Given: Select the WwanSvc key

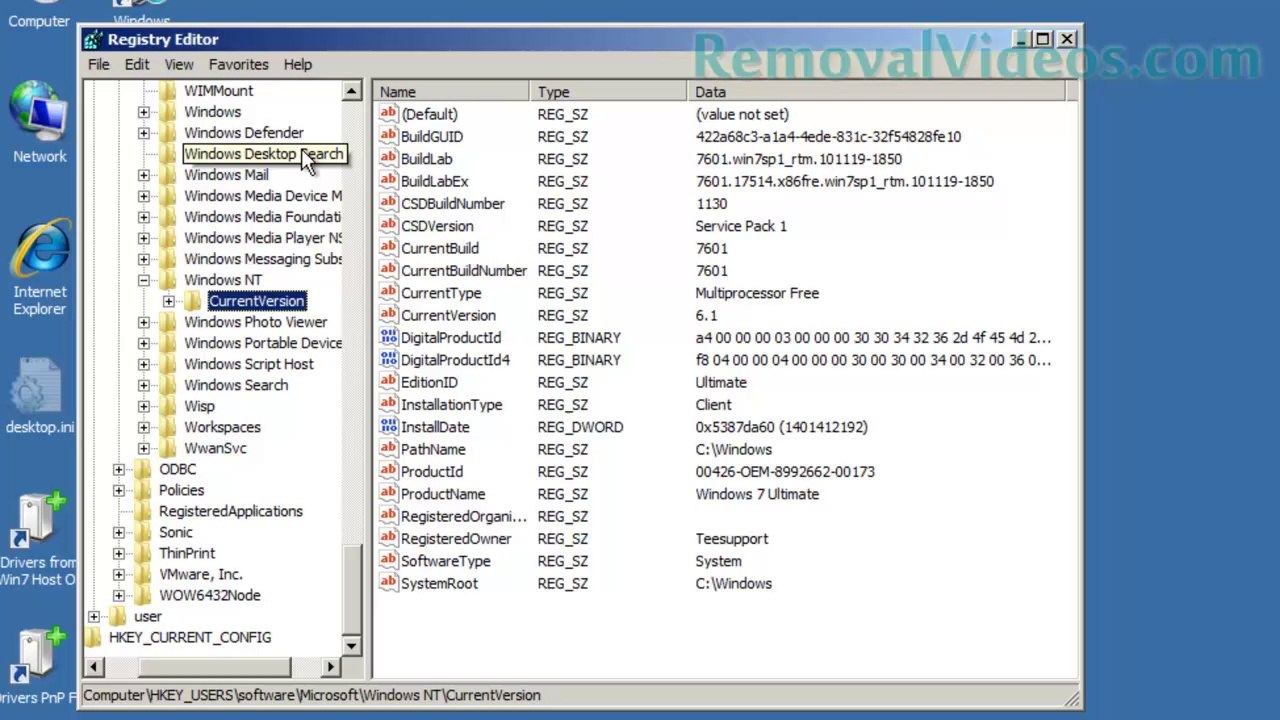Looking at the screenshot, I should tap(215, 448).
